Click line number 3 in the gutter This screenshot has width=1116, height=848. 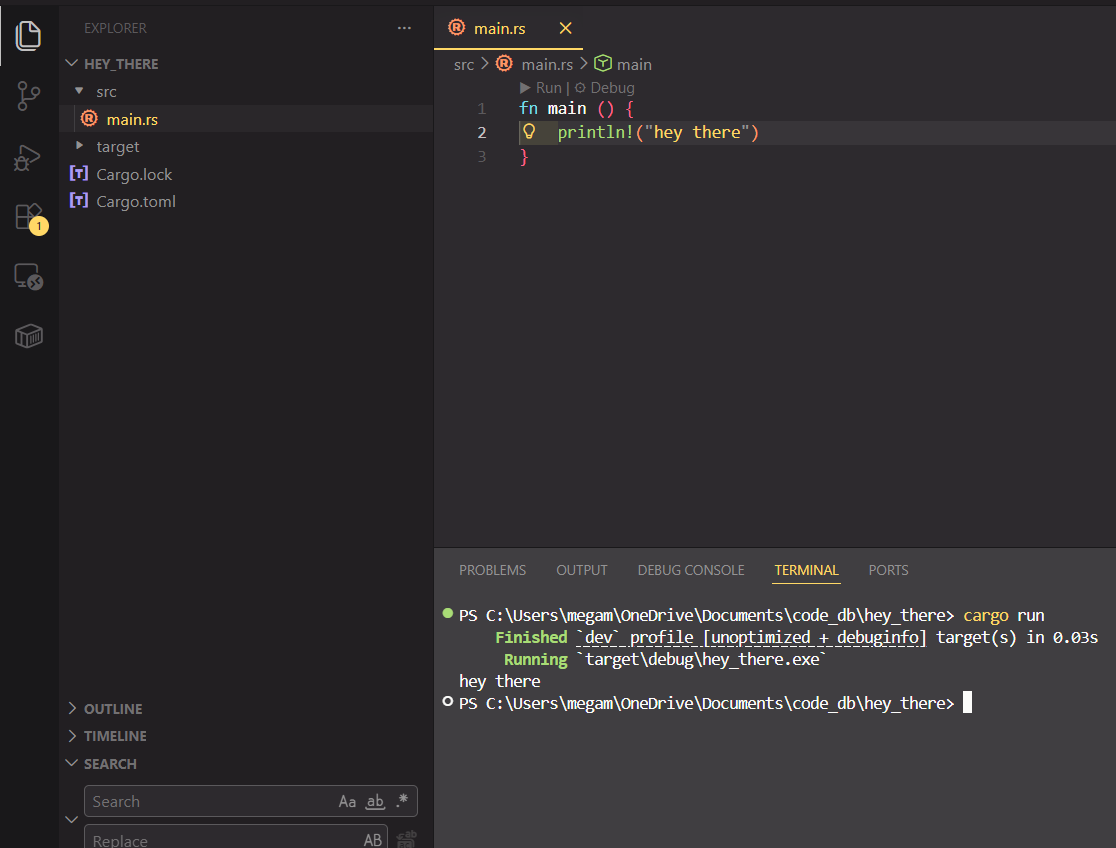coord(482,157)
